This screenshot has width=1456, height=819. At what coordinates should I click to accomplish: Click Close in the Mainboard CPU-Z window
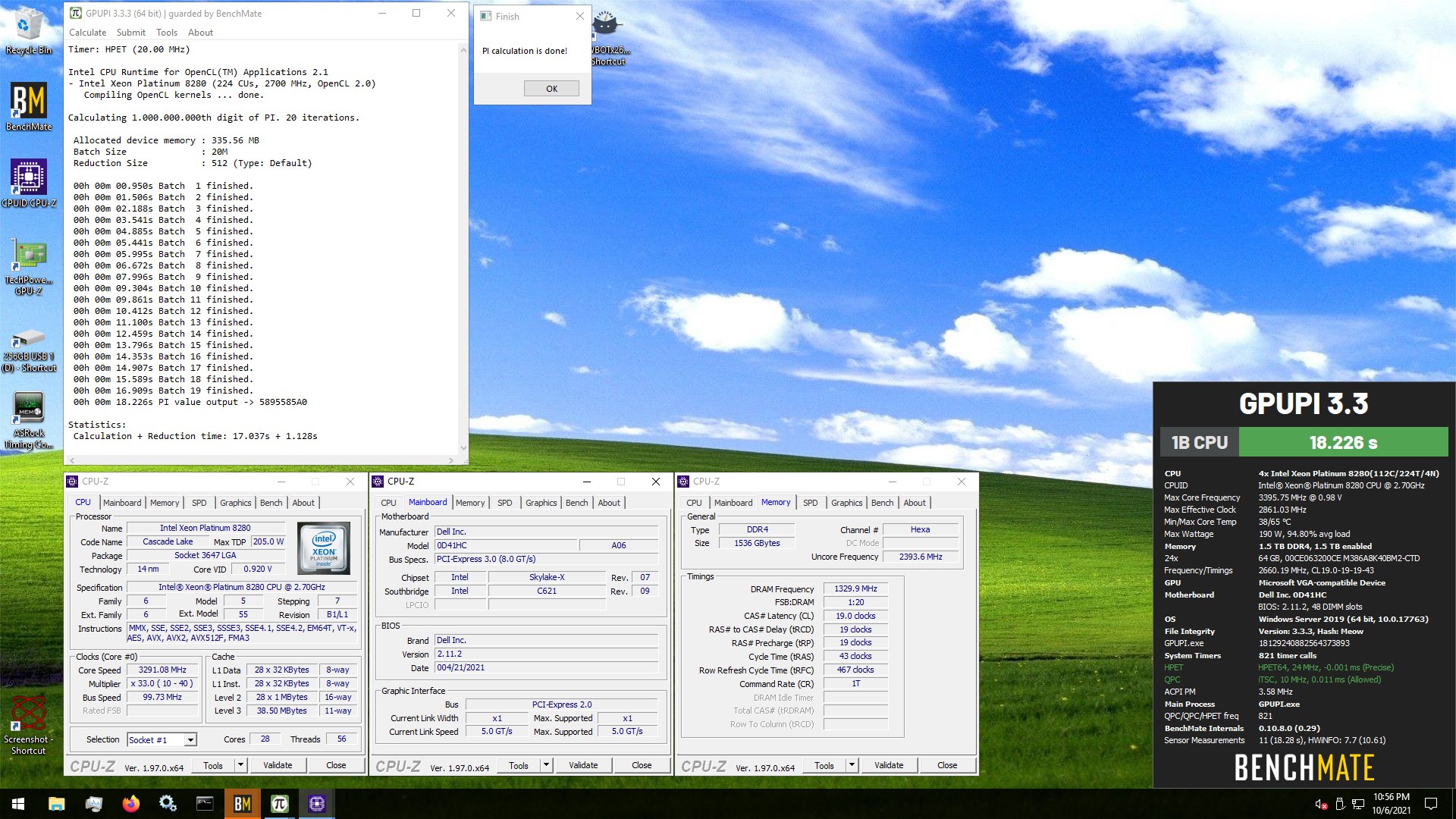click(642, 765)
